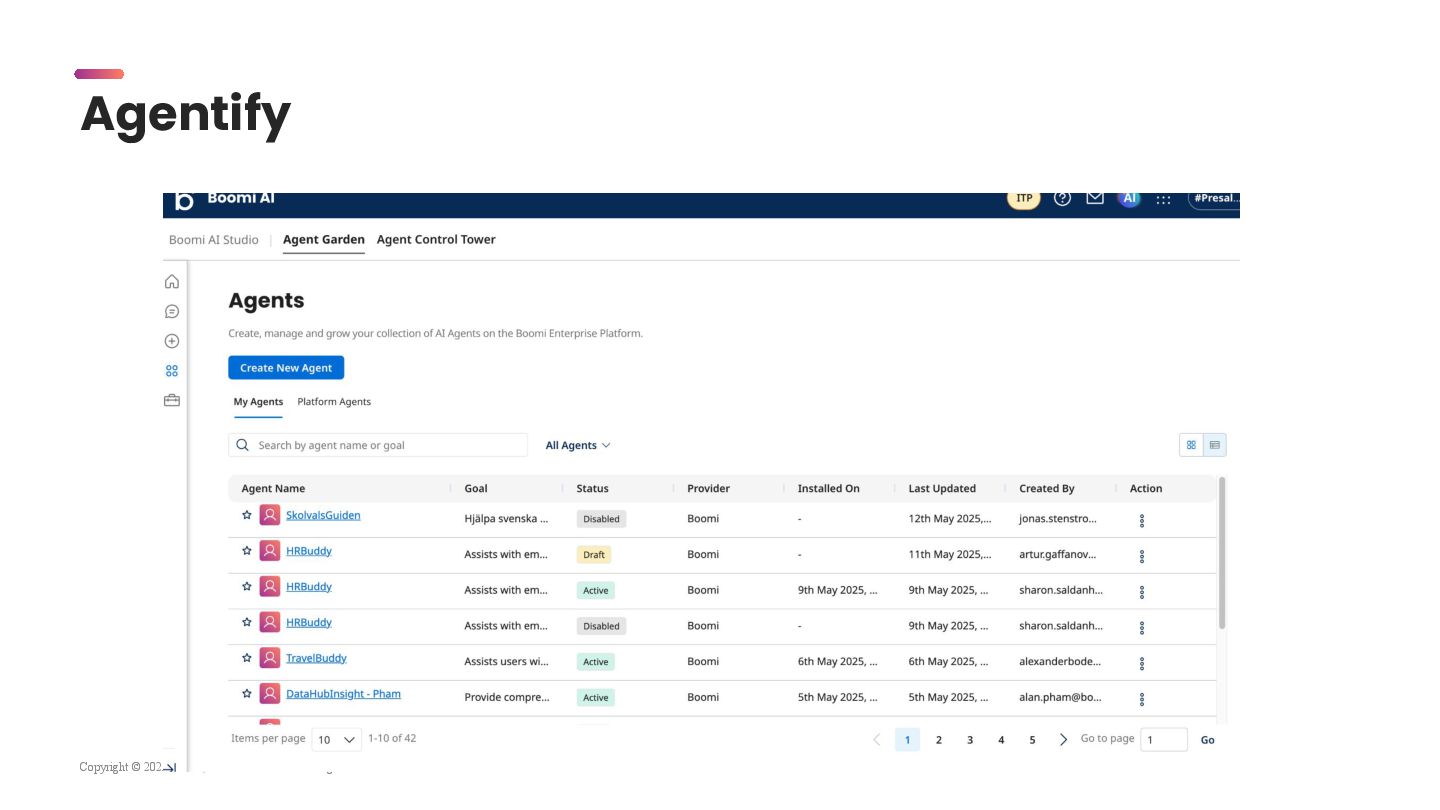Click the Go button for page jump
This screenshot has width=1440, height=810.
pyautogui.click(x=1208, y=740)
